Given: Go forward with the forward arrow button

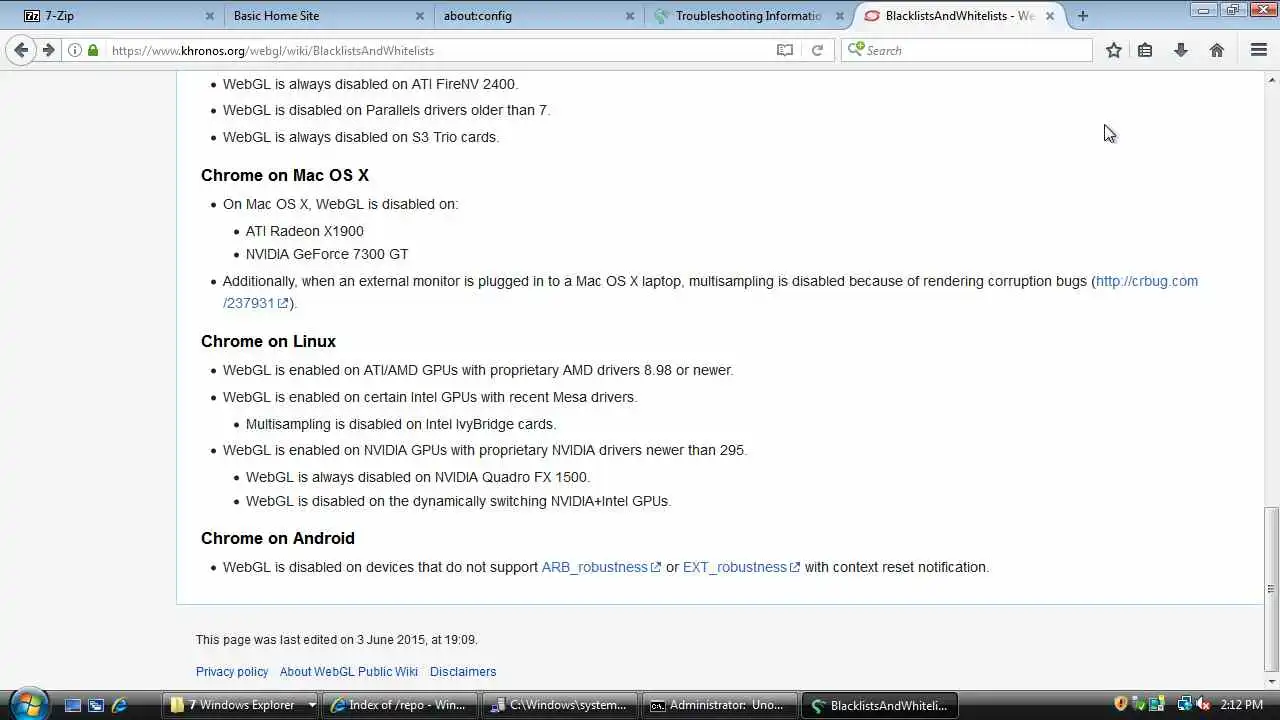Looking at the screenshot, I should click(48, 50).
